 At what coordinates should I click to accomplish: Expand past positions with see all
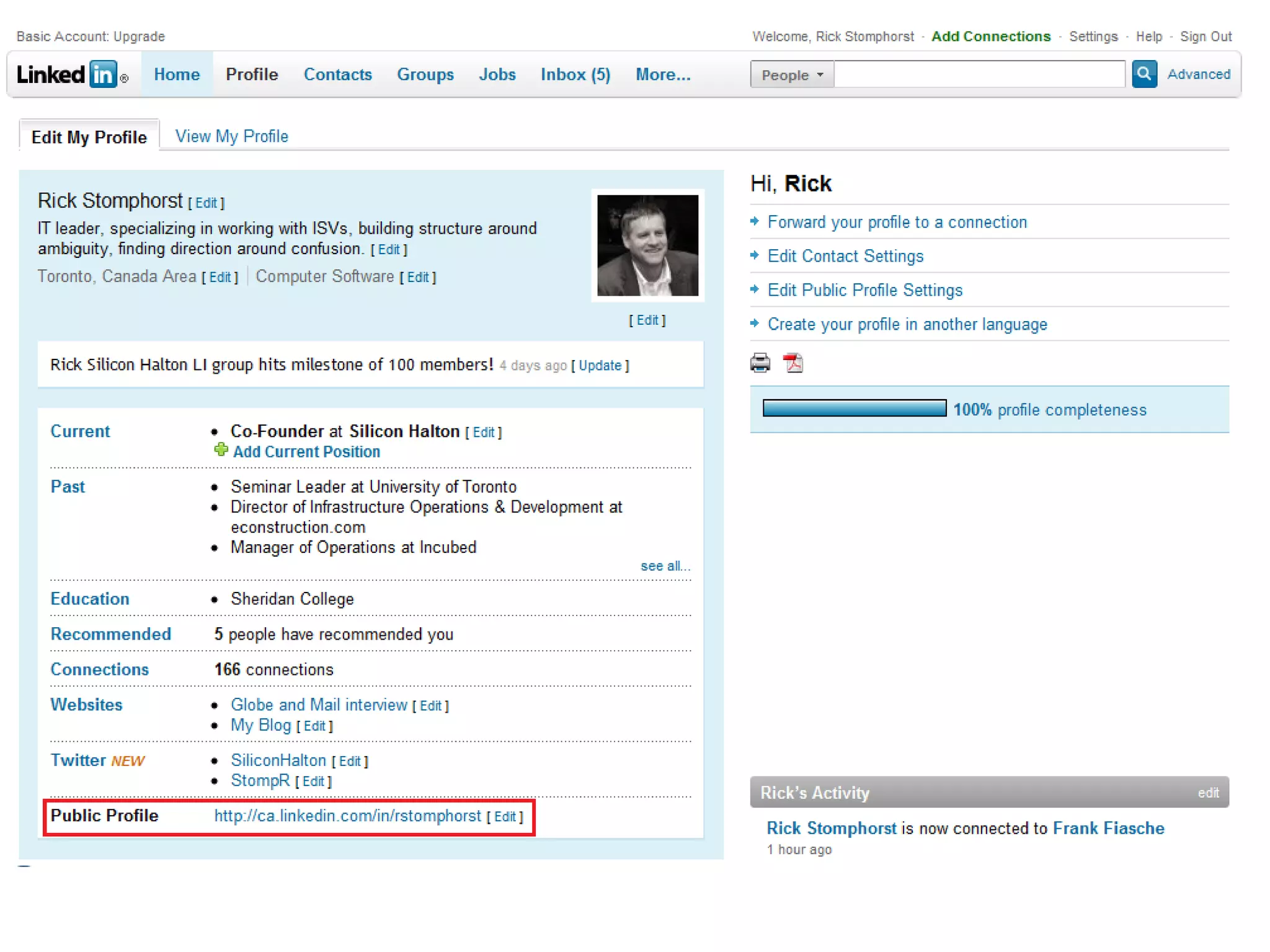click(x=664, y=566)
